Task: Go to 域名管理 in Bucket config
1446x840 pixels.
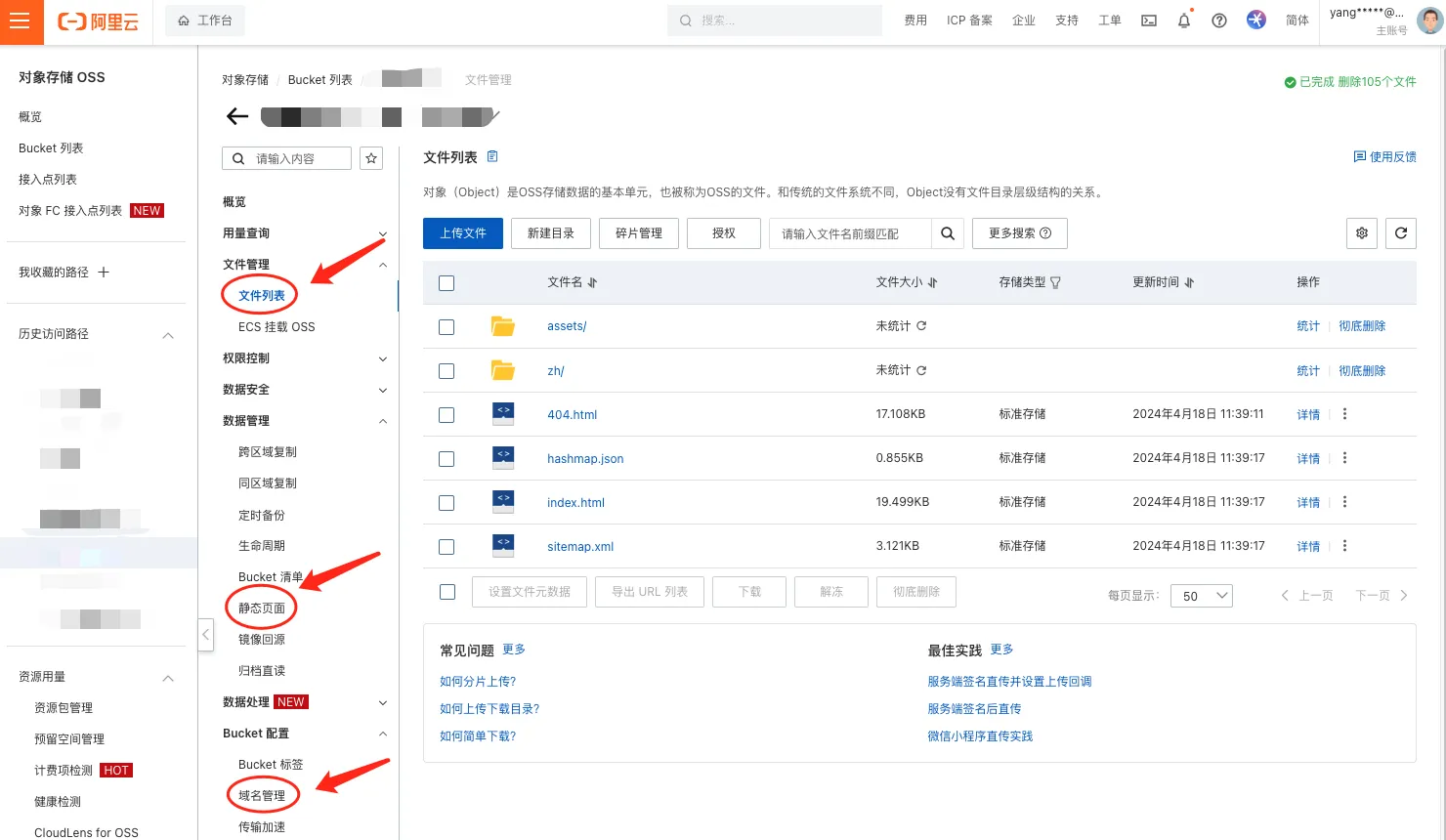Action: point(262,796)
